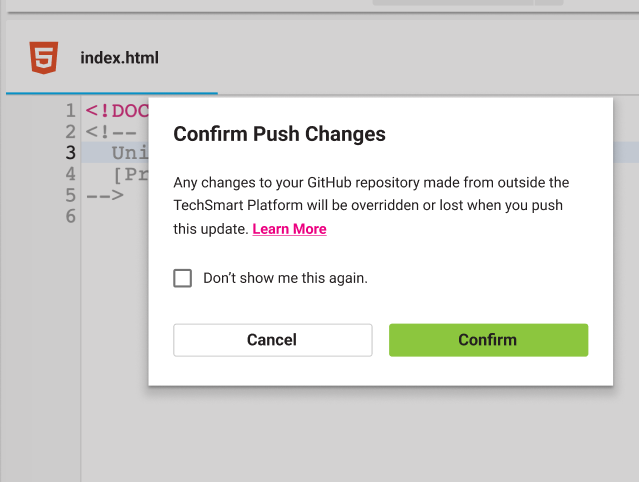Select line number 4 in the gutter
639x482 pixels.
click(x=71, y=174)
